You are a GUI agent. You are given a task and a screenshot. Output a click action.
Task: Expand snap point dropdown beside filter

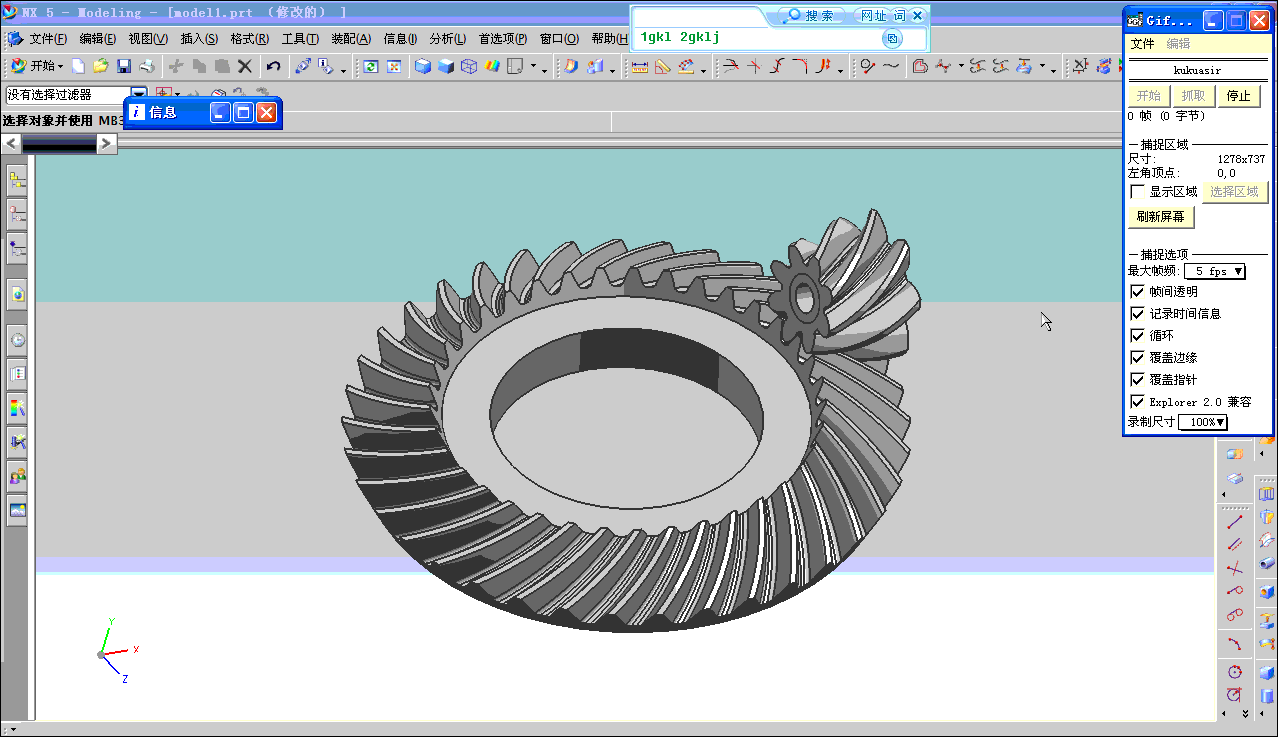pyautogui.click(x=178, y=94)
